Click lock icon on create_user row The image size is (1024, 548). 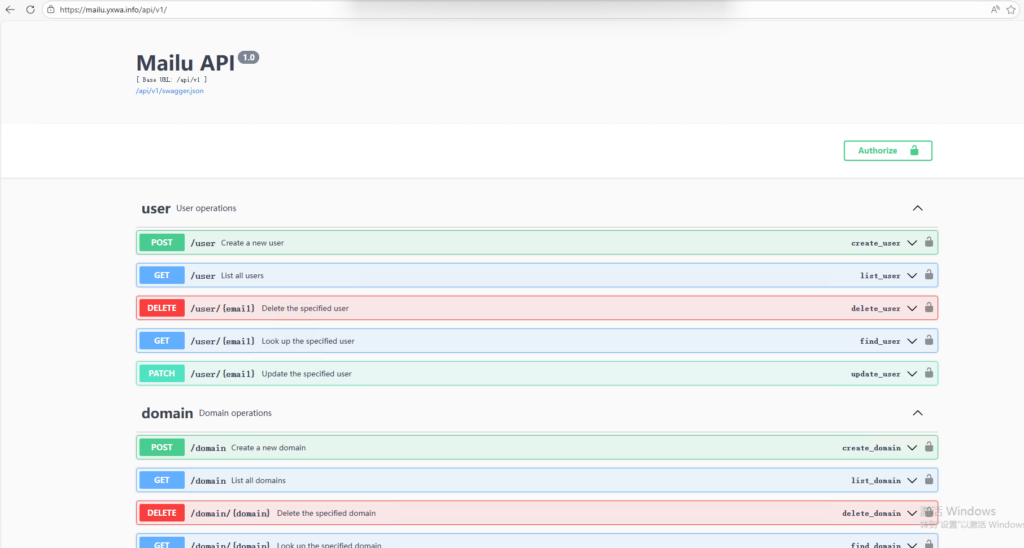(x=929, y=242)
